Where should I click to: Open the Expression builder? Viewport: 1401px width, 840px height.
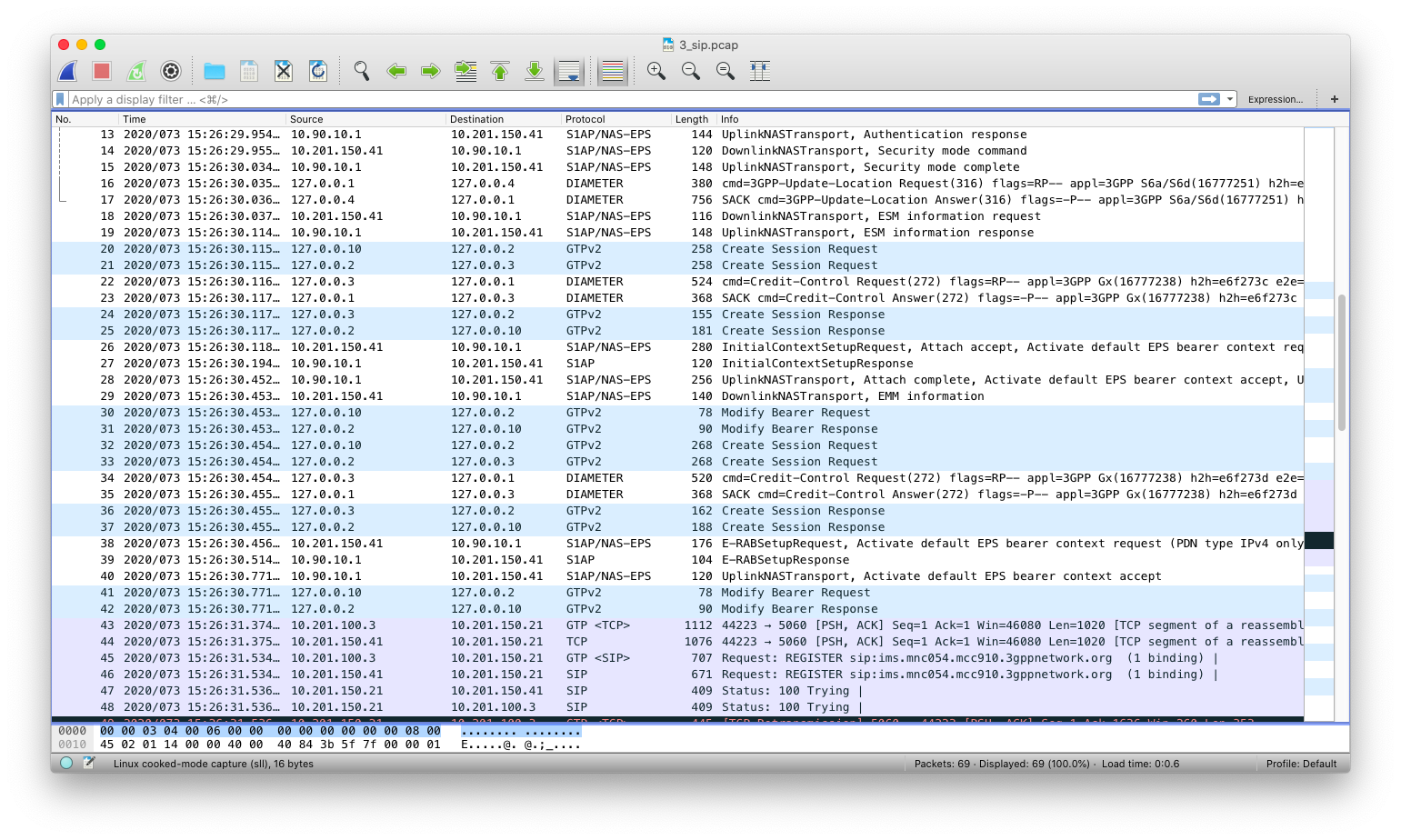1276,98
